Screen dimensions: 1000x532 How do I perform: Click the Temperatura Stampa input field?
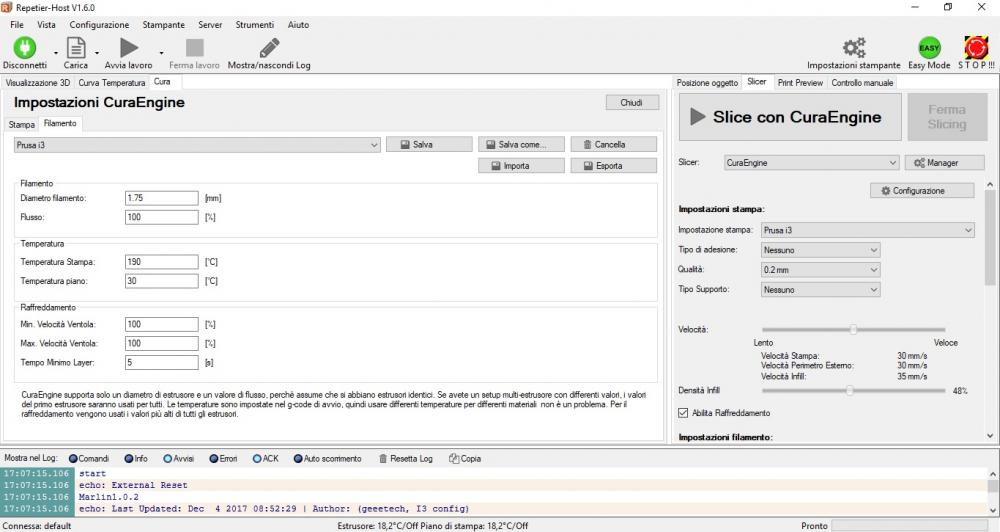[162, 262]
